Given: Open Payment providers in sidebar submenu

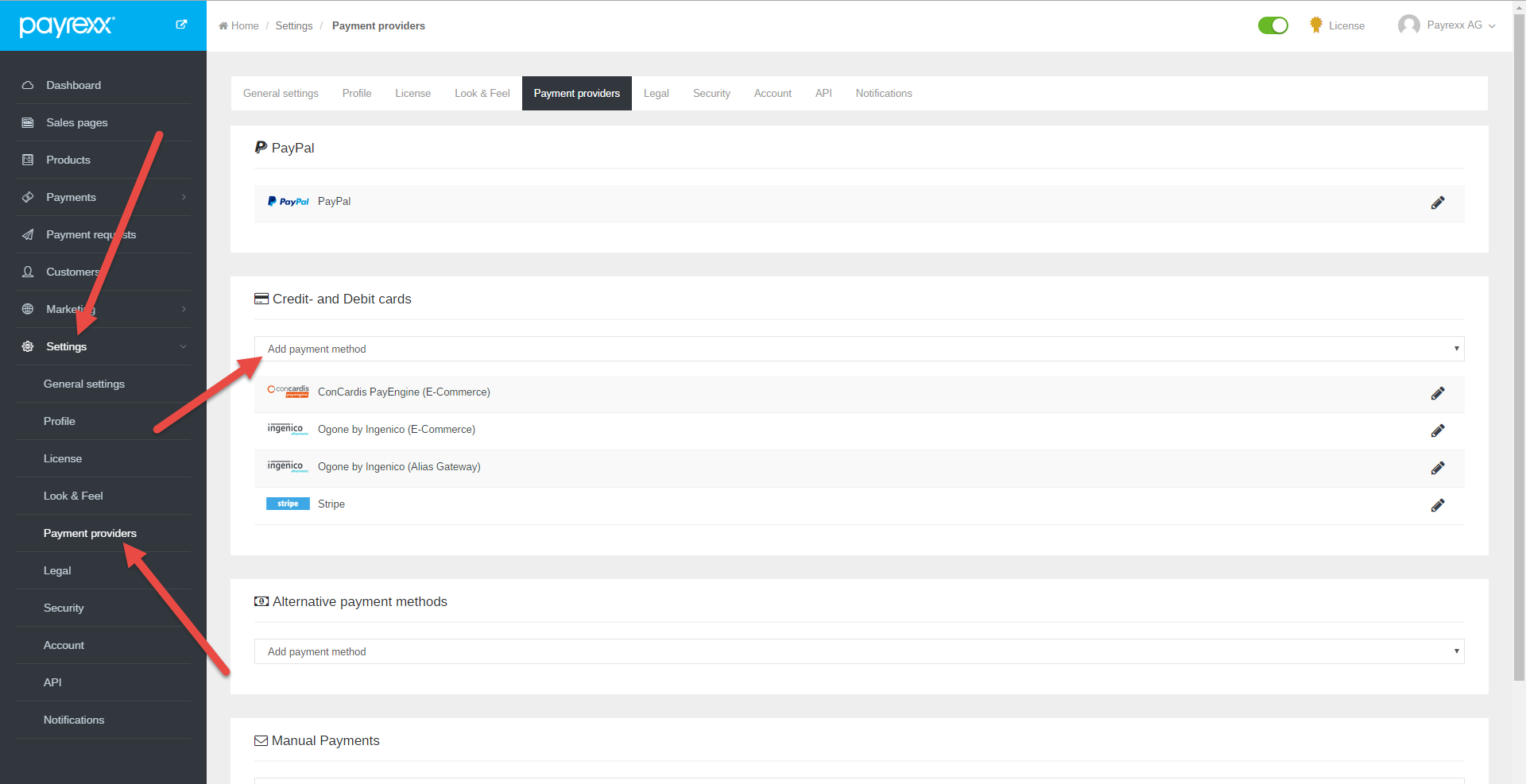Looking at the screenshot, I should [90, 533].
